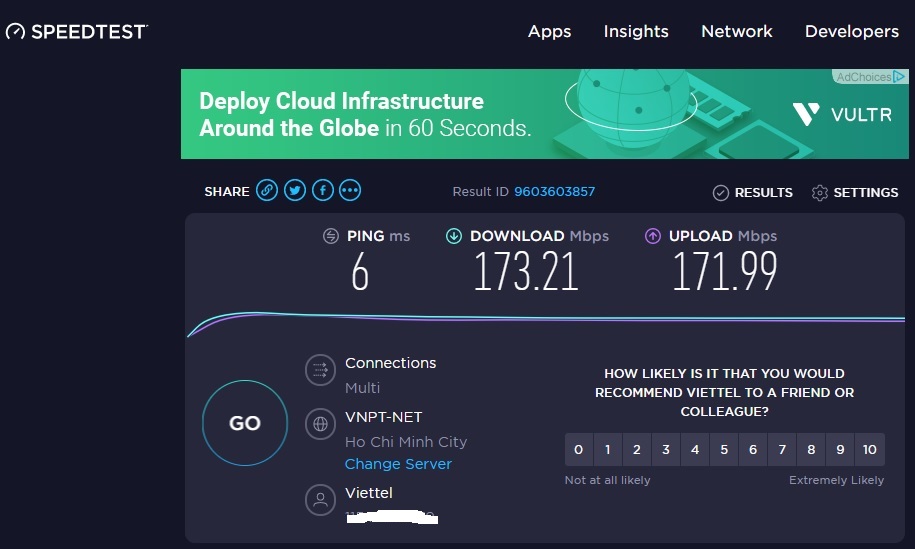Click the Change Server link
915x549 pixels.
coord(398,464)
